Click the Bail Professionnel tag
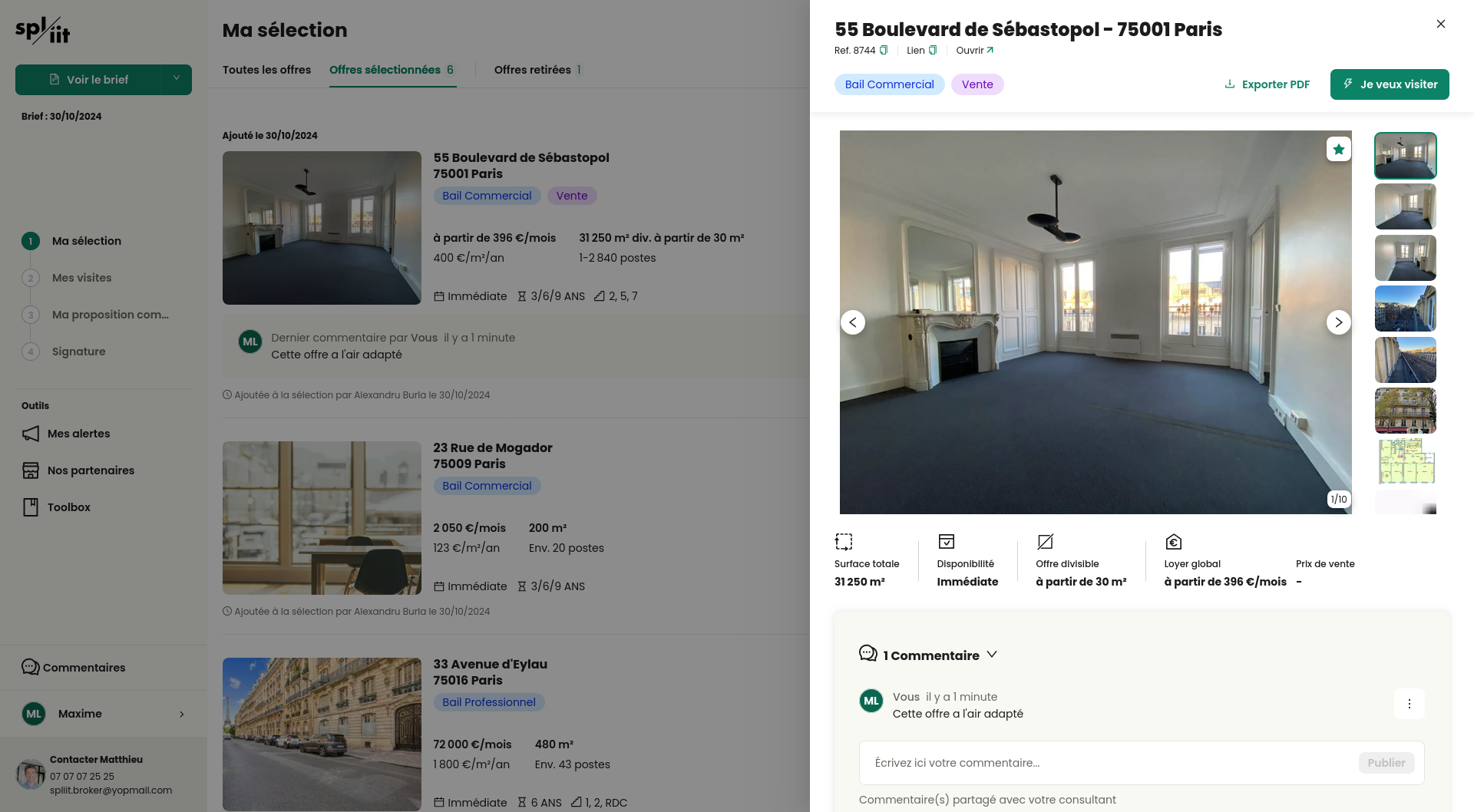Screen dimensions: 1474x812 coord(489,702)
